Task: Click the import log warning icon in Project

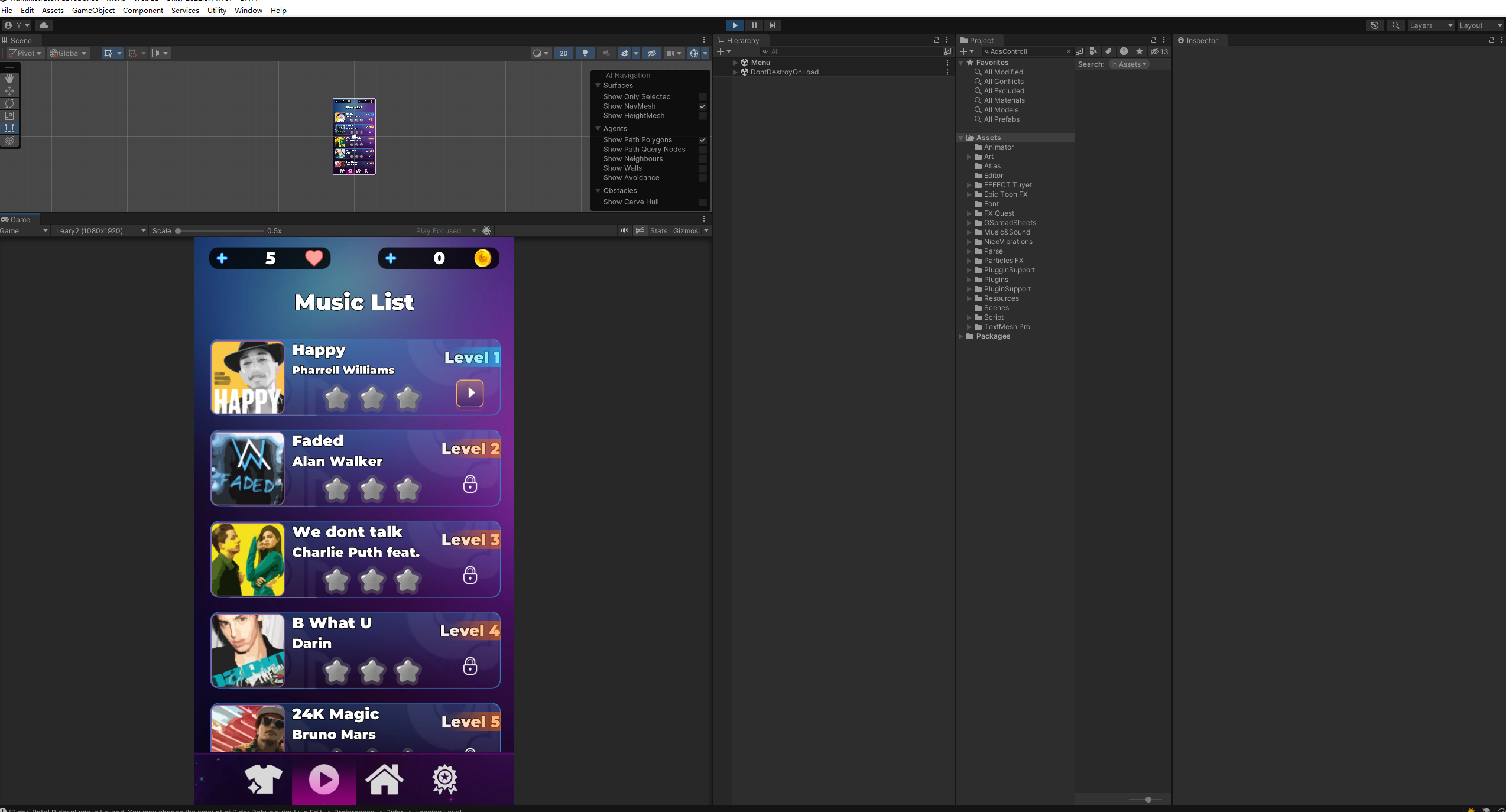Action: (x=1124, y=51)
